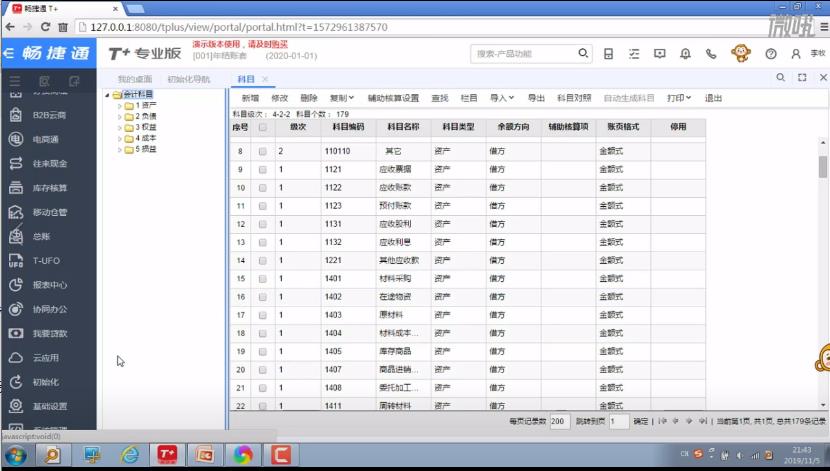Click the 删除 toolbar button
The image size is (830, 471).
pos(309,98)
